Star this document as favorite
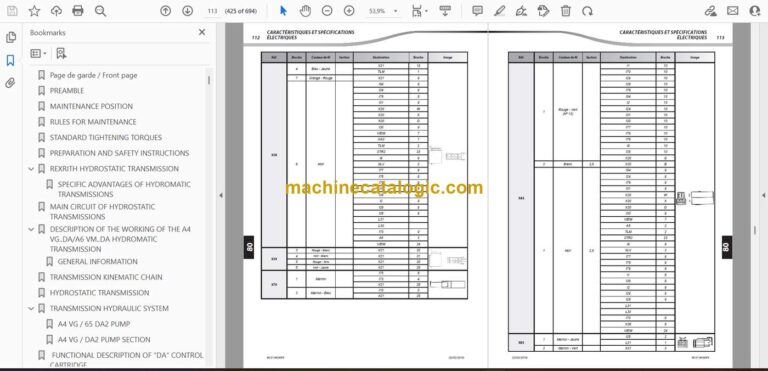The height and width of the screenshot is (371, 768). (34, 11)
